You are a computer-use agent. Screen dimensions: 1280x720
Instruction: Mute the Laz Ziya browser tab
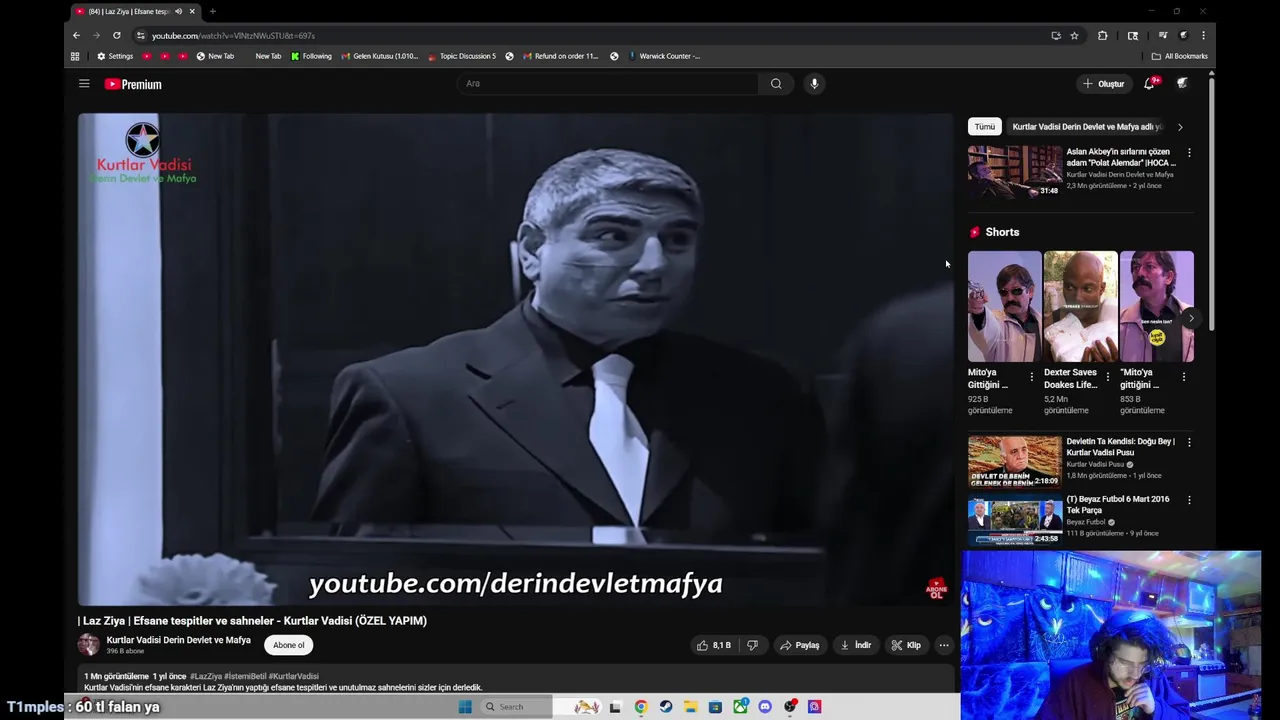tap(178, 11)
